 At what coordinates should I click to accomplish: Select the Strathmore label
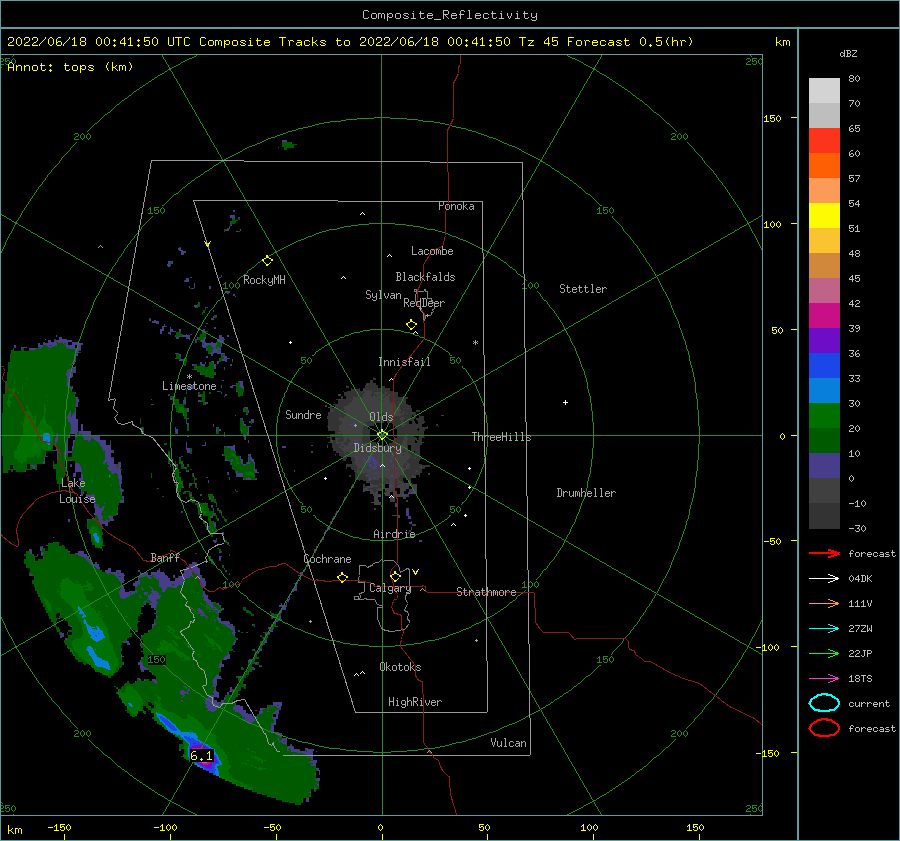pos(486,592)
